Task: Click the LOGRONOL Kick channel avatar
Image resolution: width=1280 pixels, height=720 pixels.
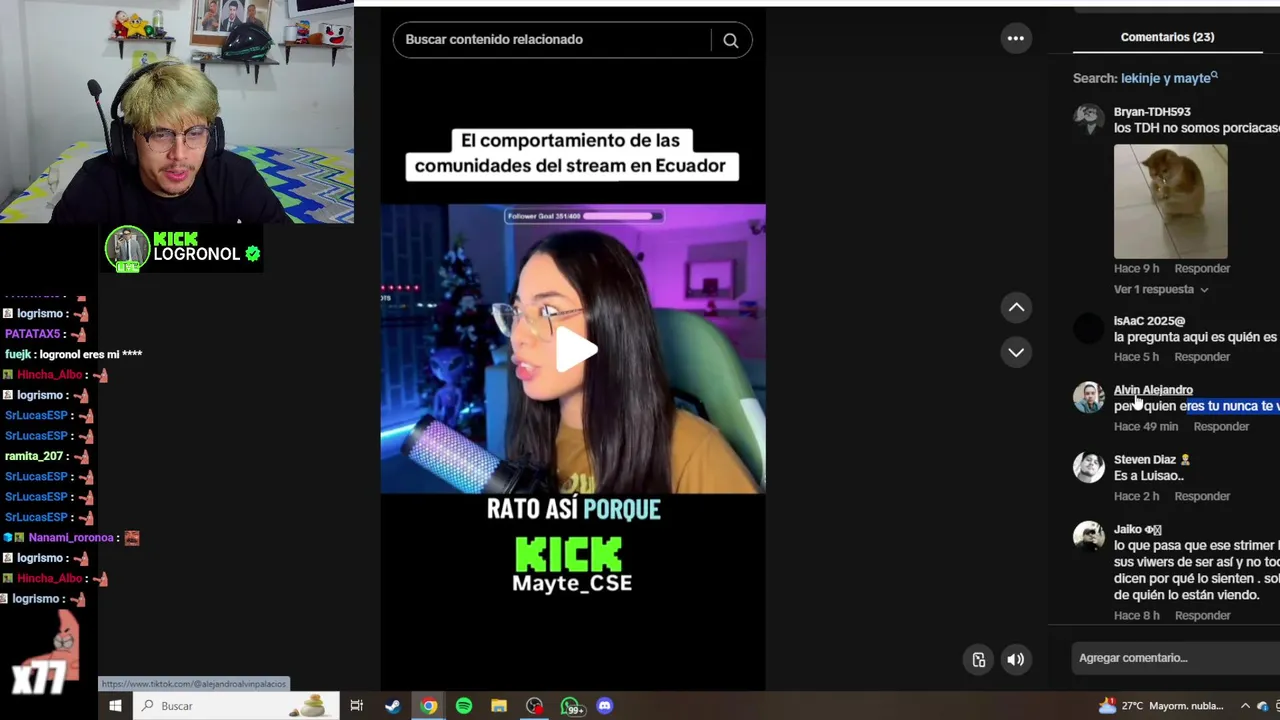Action: [127, 249]
